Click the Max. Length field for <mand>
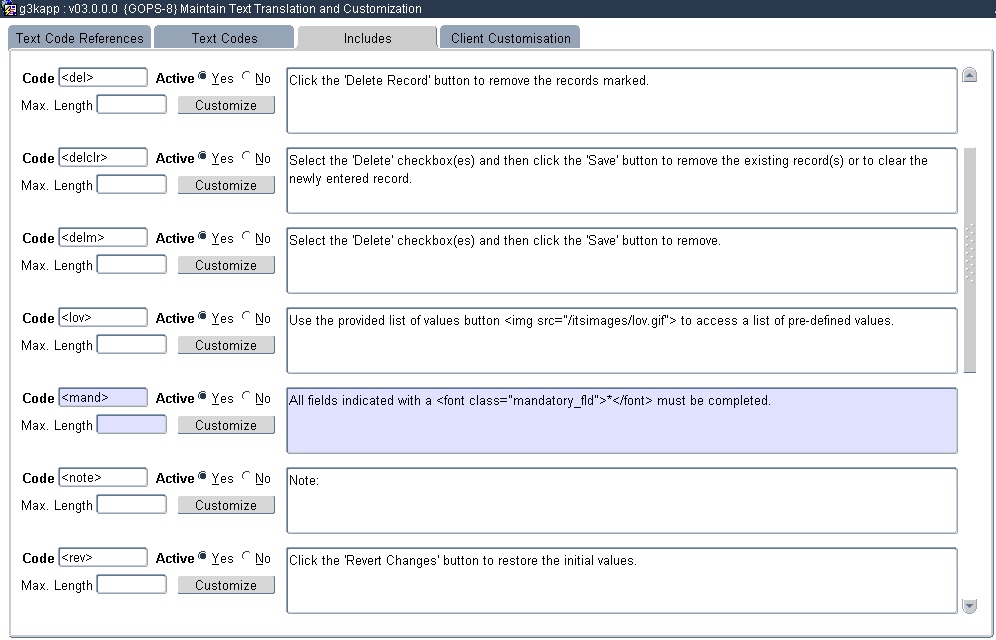This screenshot has width=996, height=640. [131, 425]
